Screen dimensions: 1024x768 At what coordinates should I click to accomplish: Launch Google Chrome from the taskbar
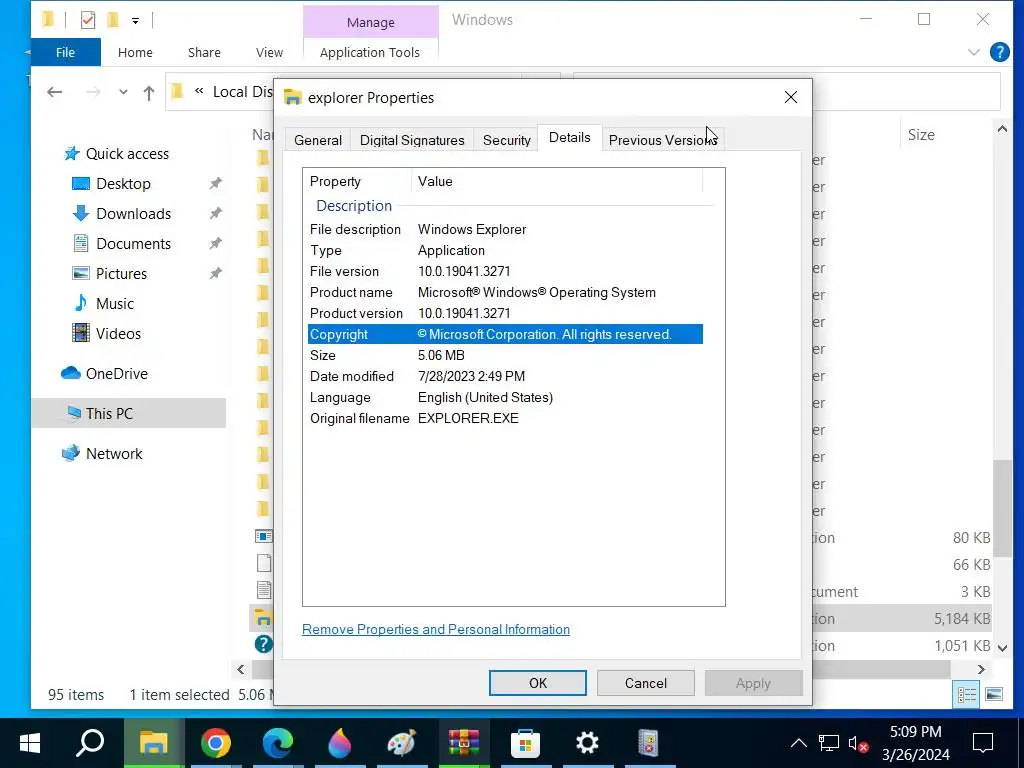point(216,743)
